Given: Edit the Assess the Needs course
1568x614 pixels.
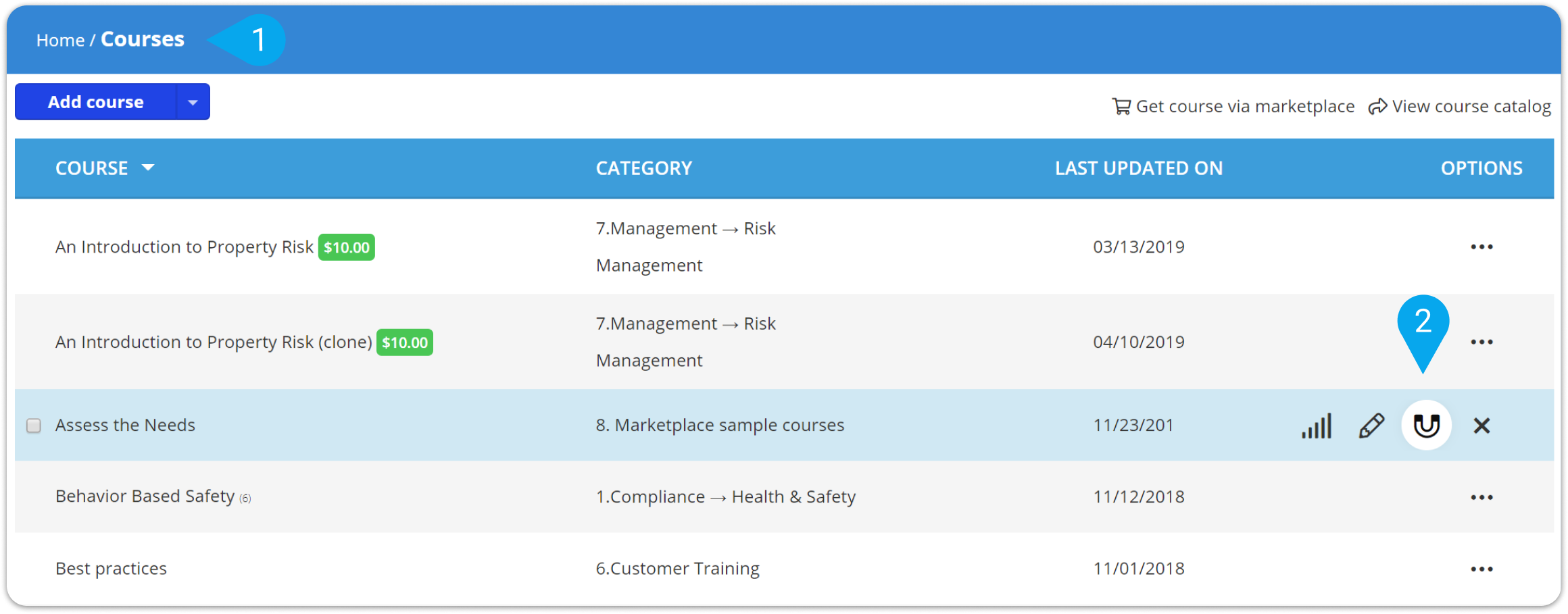Looking at the screenshot, I should pyautogui.click(x=1371, y=426).
